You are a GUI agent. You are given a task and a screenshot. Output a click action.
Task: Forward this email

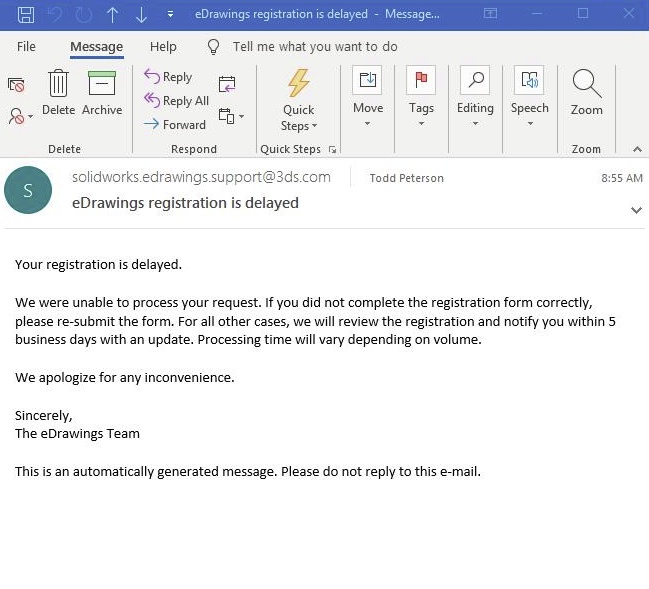click(x=174, y=124)
